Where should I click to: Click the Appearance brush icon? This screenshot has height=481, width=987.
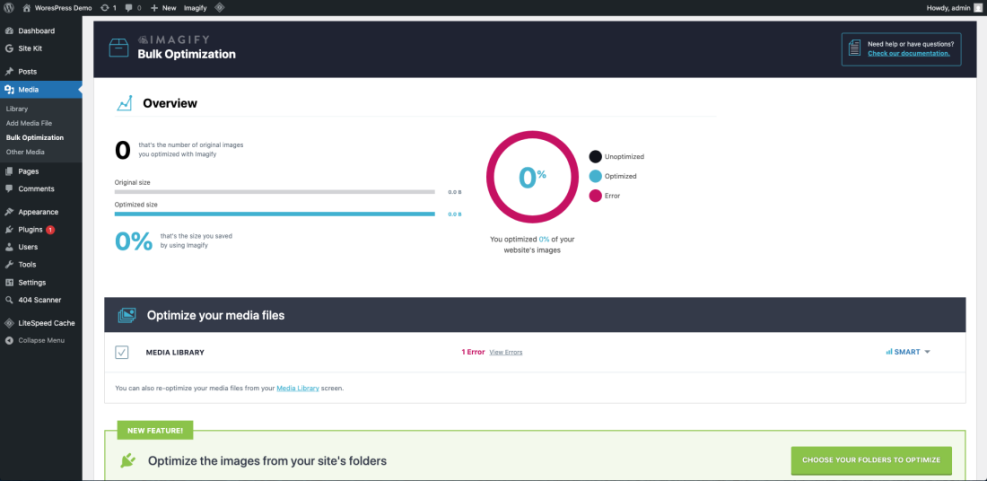click(9, 212)
